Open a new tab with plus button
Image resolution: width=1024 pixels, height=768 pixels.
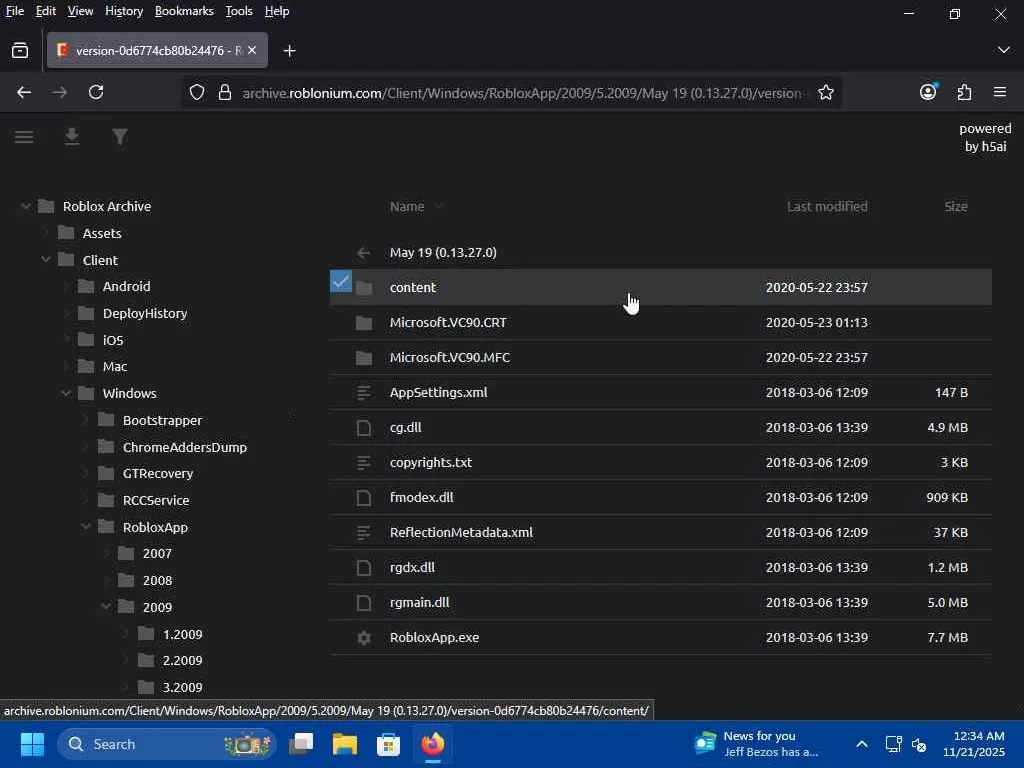coord(289,50)
